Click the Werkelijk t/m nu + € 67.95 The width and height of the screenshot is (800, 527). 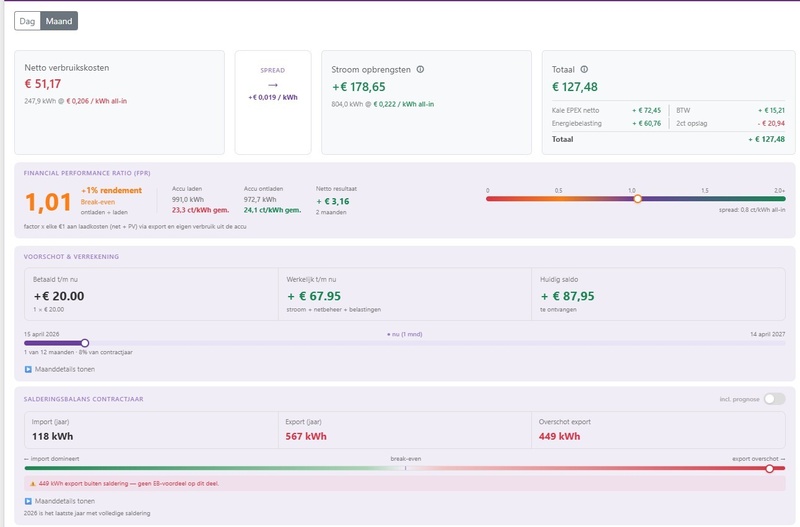tap(314, 296)
